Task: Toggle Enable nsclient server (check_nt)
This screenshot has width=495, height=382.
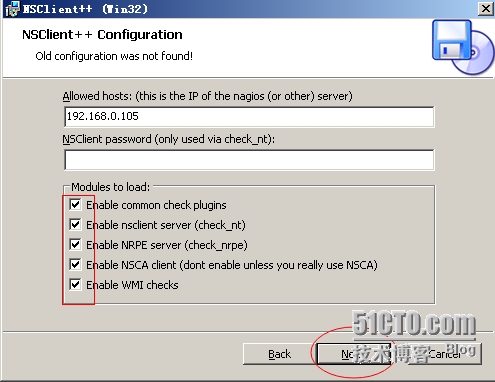Action: (75, 225)
